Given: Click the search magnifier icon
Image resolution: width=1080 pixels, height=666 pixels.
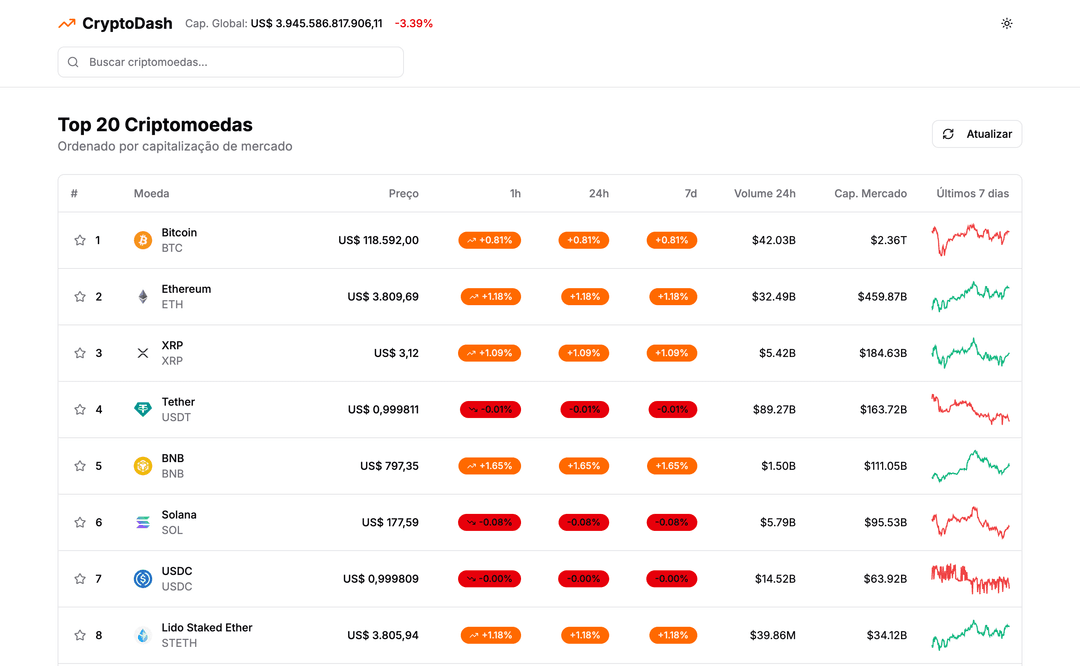Looking at the screenshot, I should [x=73, y=62].
